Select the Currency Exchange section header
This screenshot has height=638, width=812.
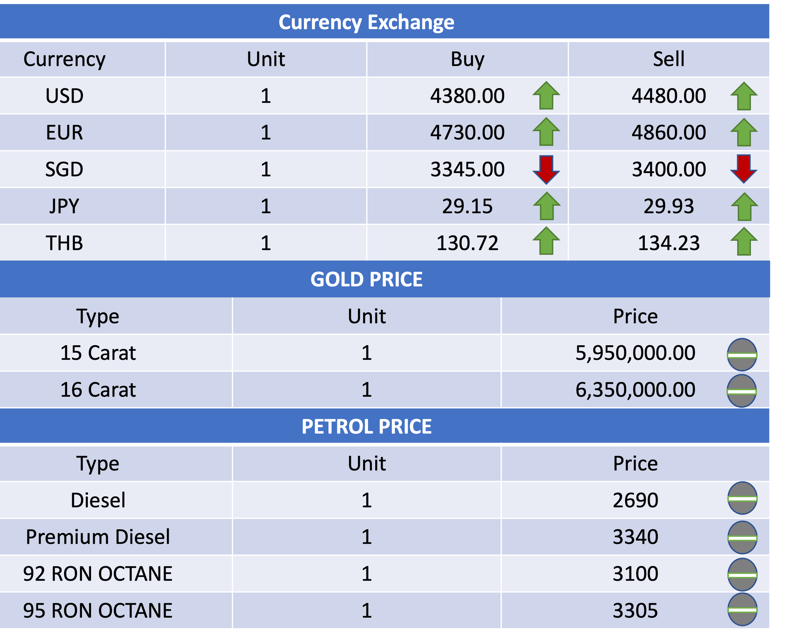click(x=366, y=22)
